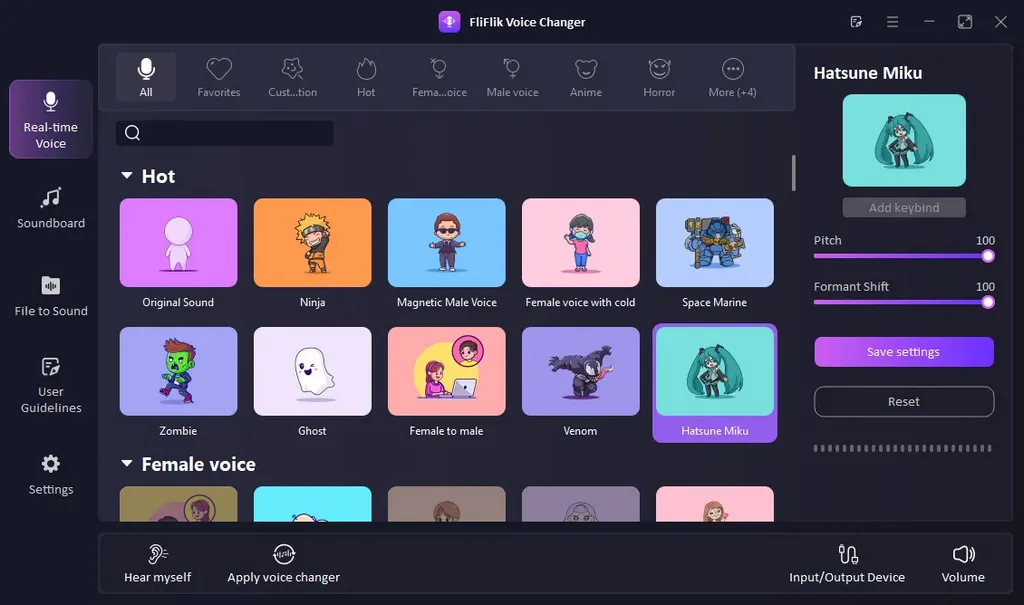Open the Real-time Voice section
The width and height of the screenshot is (1024, 605).
[x=51, y=120]
